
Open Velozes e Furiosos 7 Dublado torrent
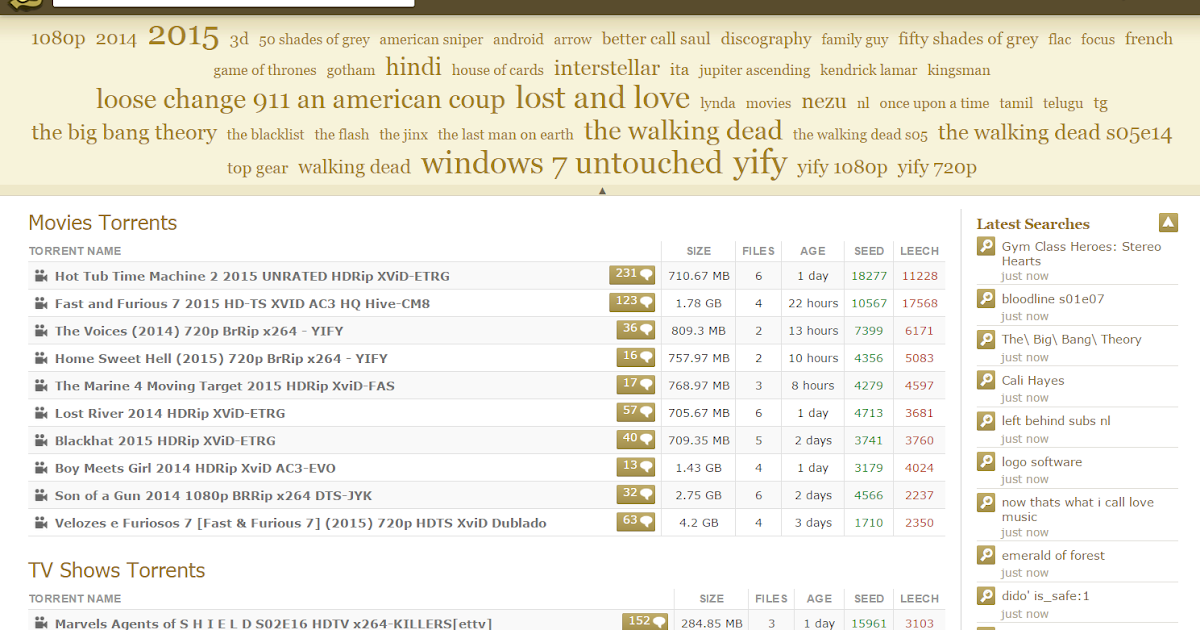tap(301, 523)
